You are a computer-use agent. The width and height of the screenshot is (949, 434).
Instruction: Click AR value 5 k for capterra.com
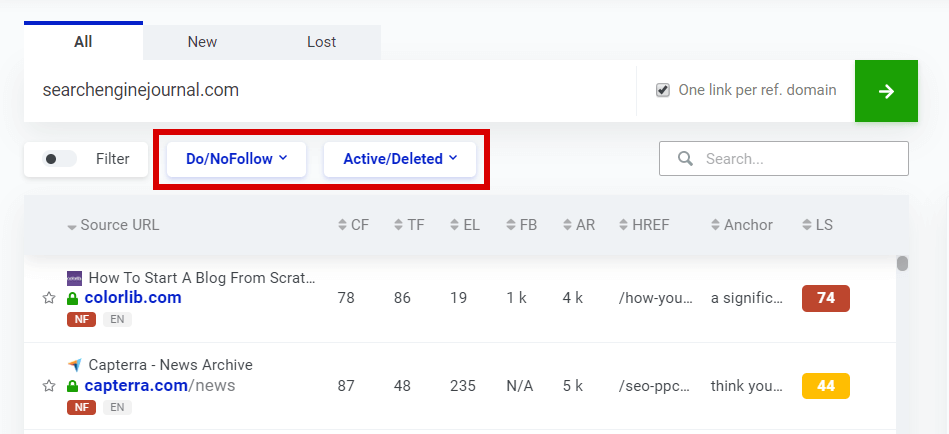[573, 386]
